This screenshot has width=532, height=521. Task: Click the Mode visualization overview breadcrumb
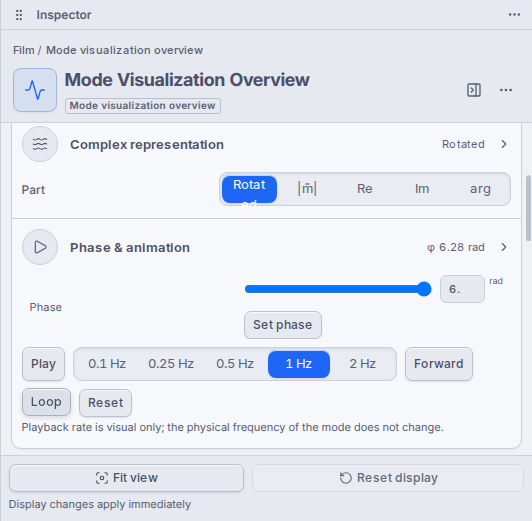tap(125, 50)
